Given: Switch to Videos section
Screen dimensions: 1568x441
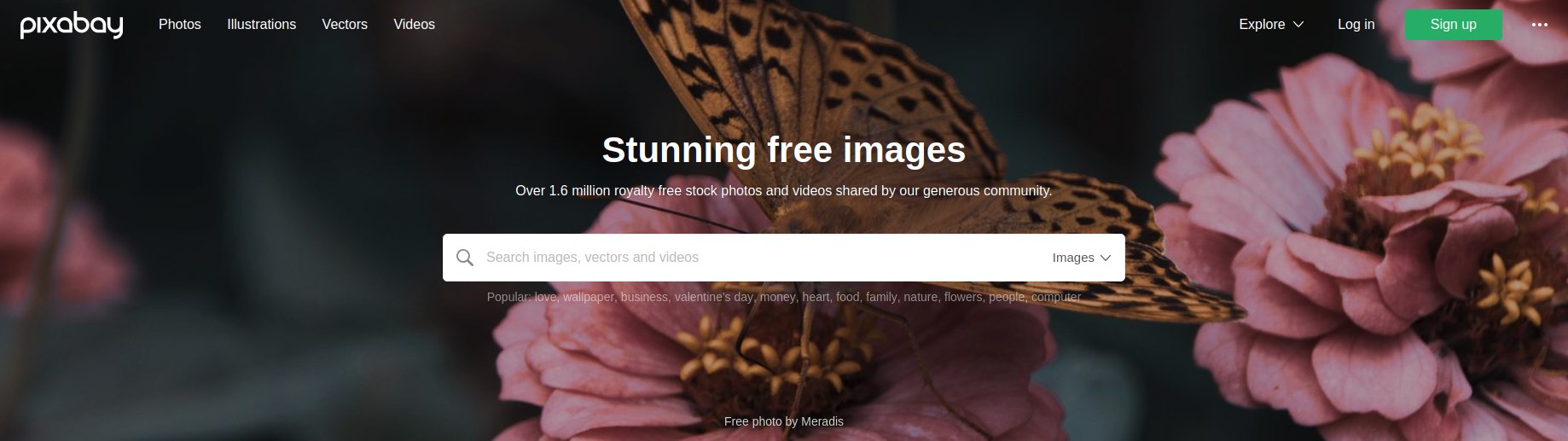Looking at the screenshot, I should [x=414, y=25].
